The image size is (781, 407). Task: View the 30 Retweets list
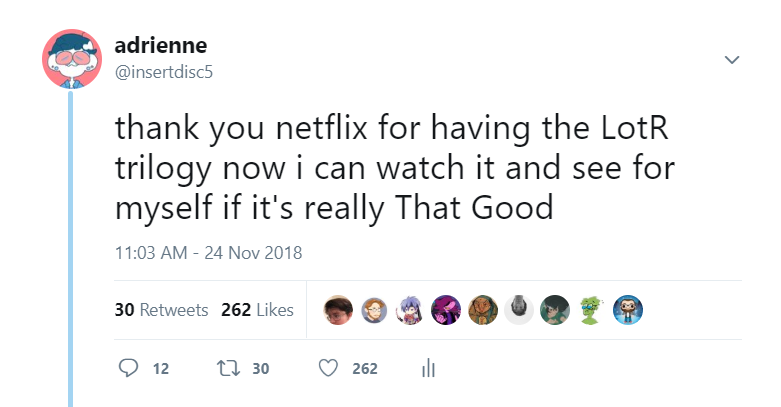[x=161, y=310]
